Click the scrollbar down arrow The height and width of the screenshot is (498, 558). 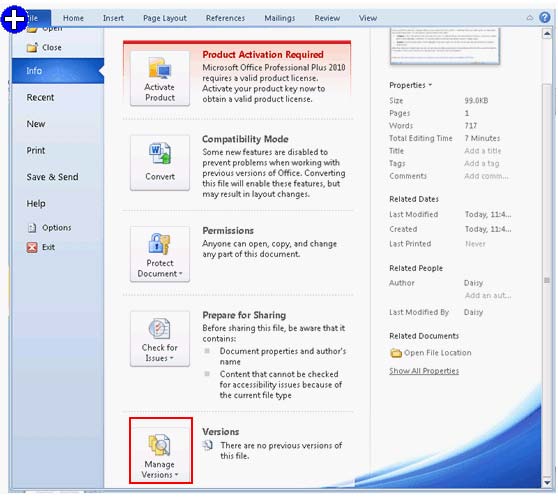click(547, 483)
